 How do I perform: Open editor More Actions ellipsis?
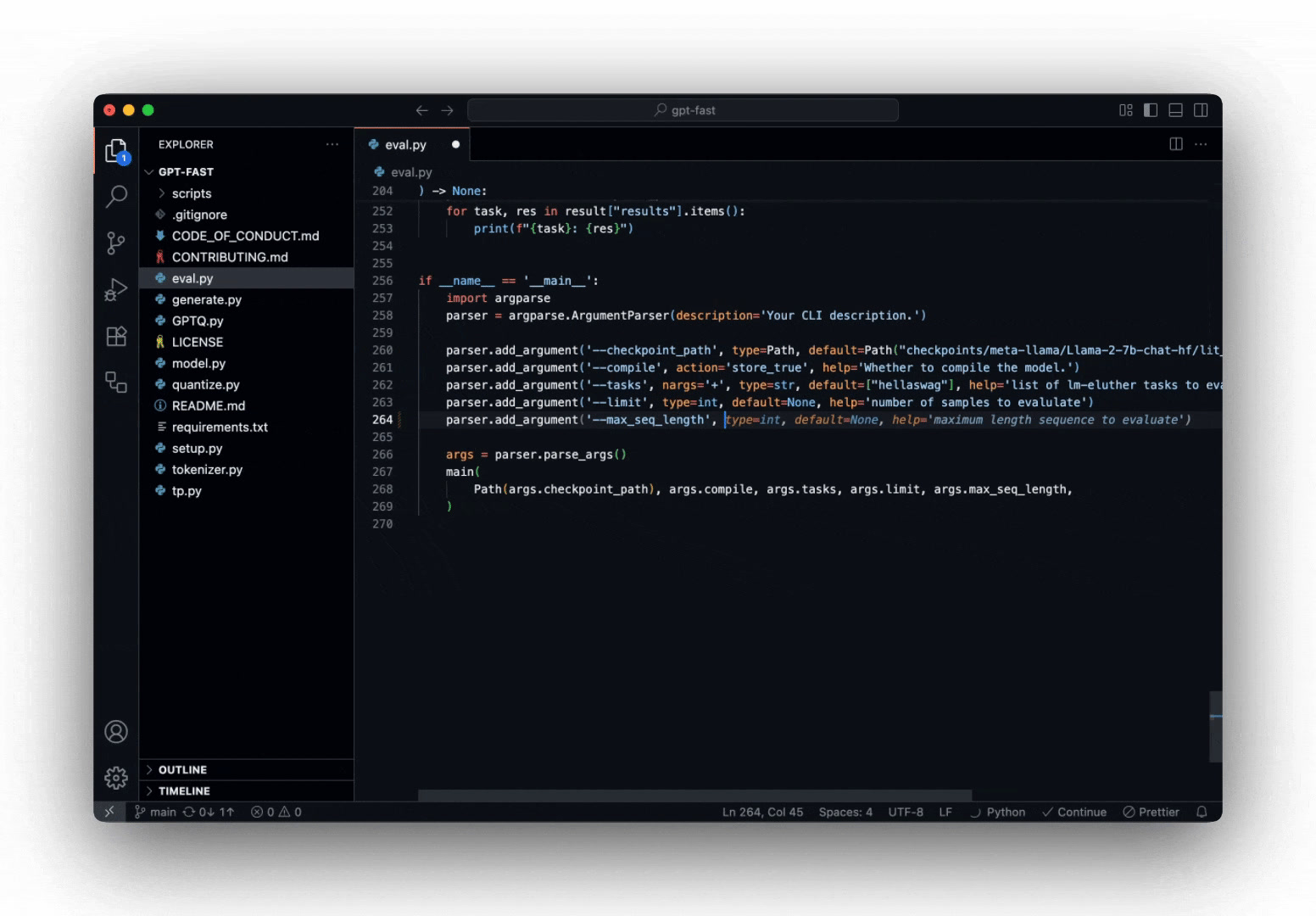point(1201,144)
